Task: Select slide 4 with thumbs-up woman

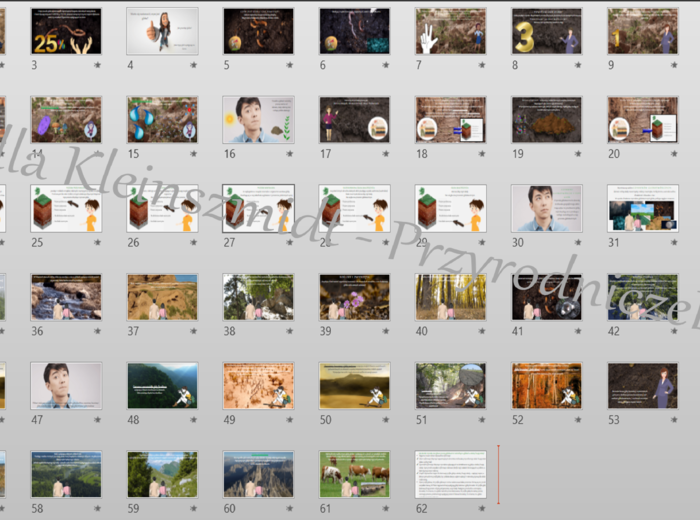Action: (x=162, y=31)
